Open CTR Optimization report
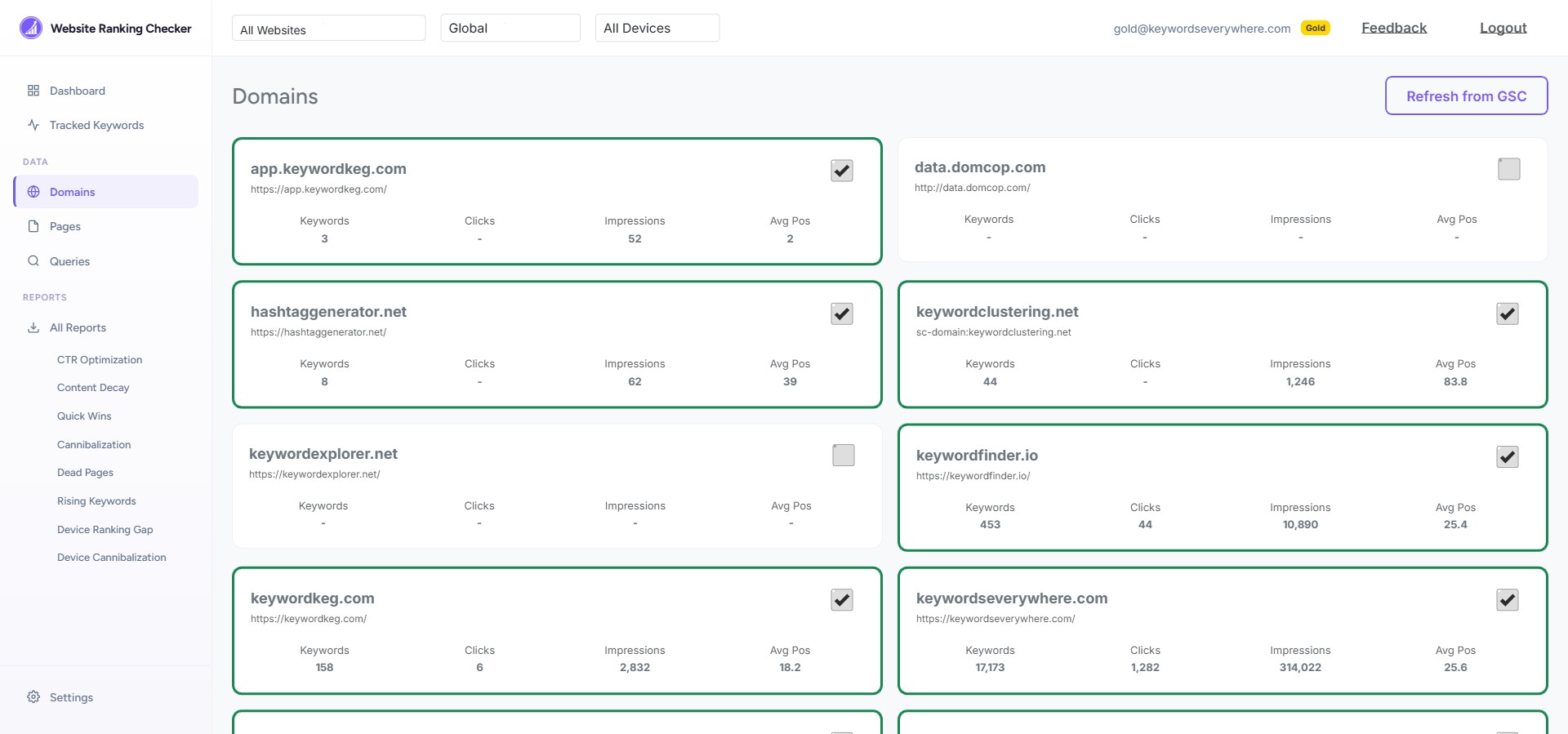Screen dimensions: 1568x734 (100, 359)
